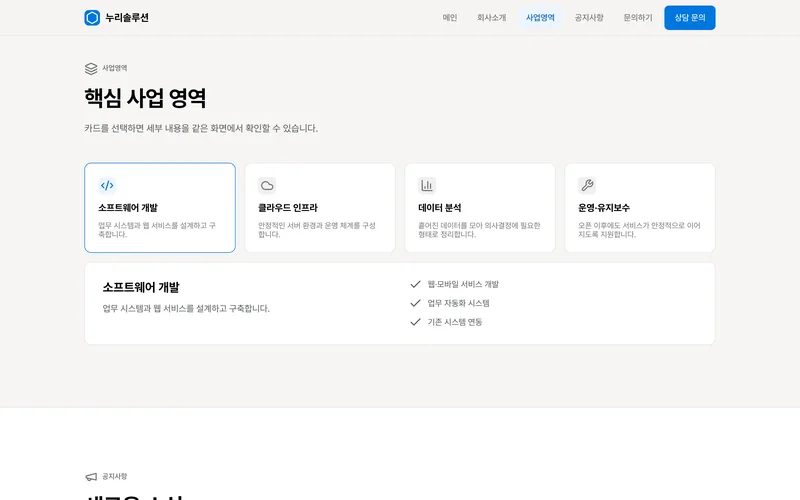Click the small 사업영역 section label text
The height and width of the screenshot is (500, 800).
(x=115, y=68)
